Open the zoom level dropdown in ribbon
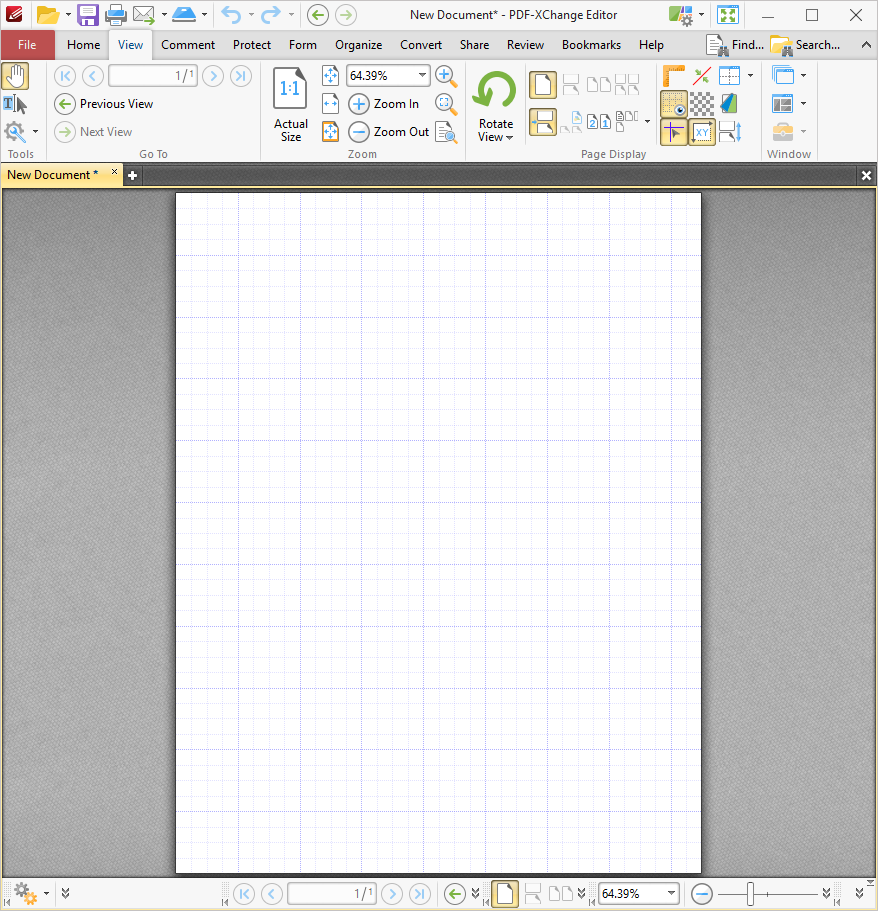Viewport: 878px width, 911px height. pyautogui.click(x=422, y=76)
